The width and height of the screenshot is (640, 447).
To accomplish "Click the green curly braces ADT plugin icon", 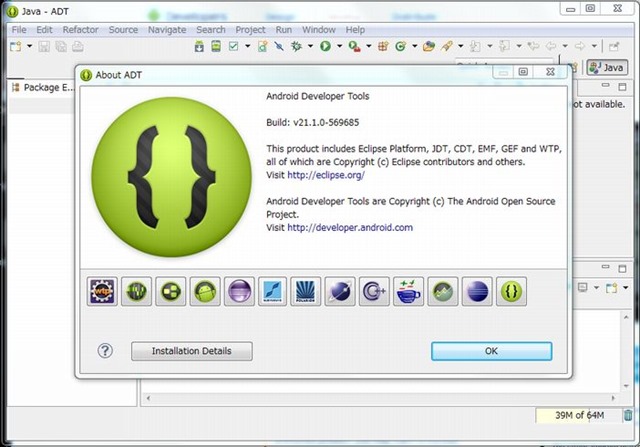I will tap(510, 292).
